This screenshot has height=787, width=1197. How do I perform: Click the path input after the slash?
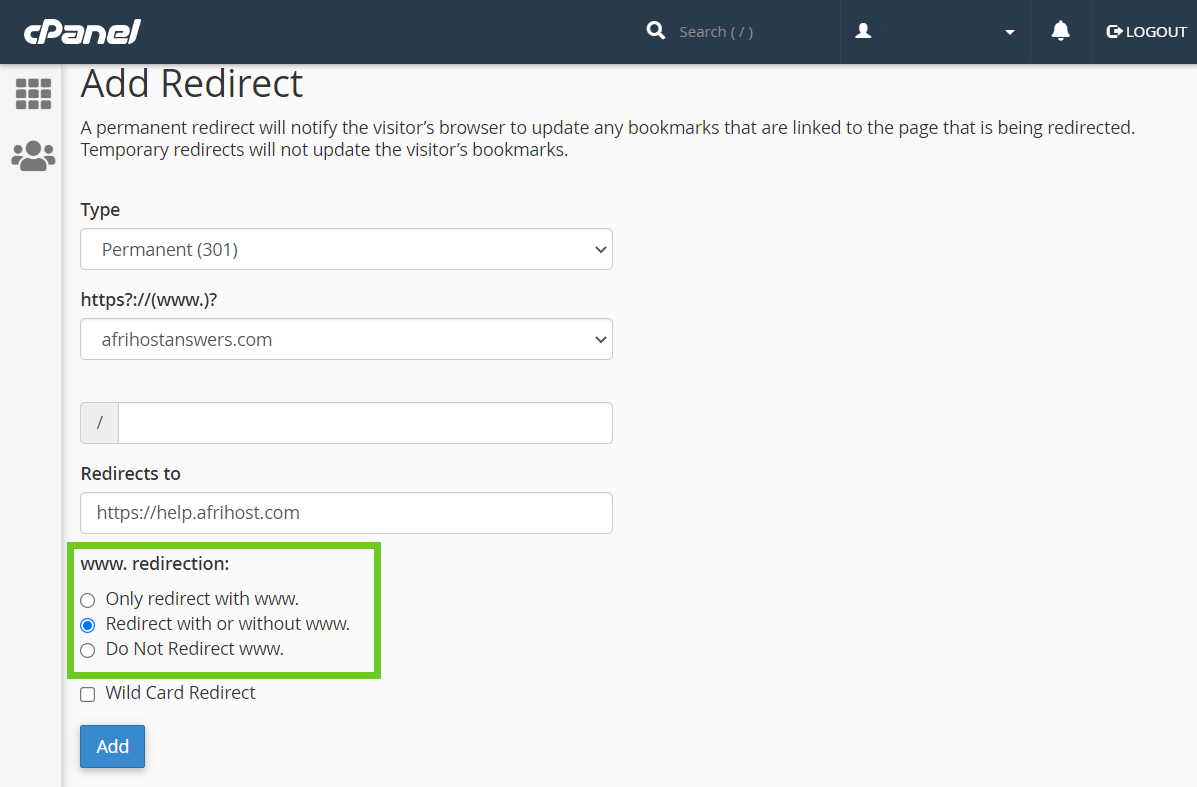click(x=365, y=423)
